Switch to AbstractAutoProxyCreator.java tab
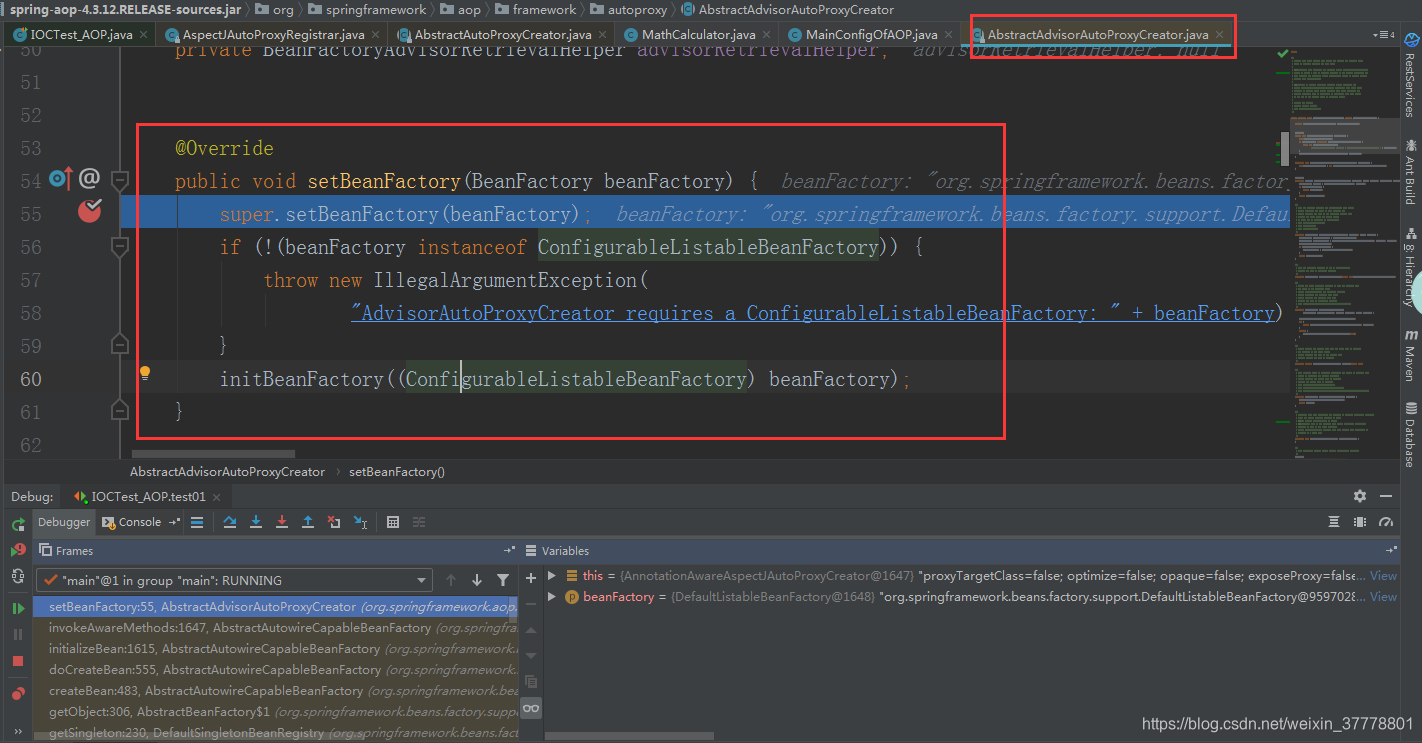 (x=503, y=34)
